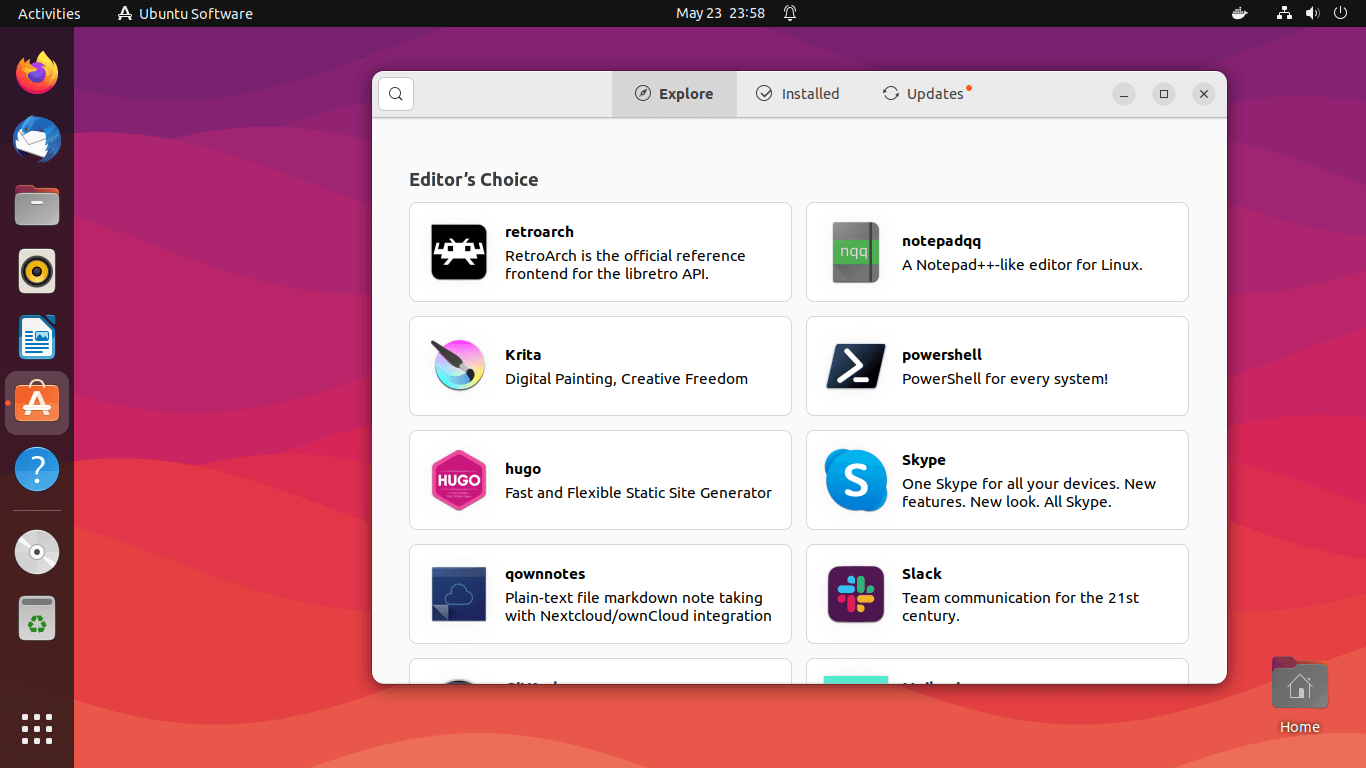
Task: Click the volume speaker indicator
Action: tap(1313, 13)
